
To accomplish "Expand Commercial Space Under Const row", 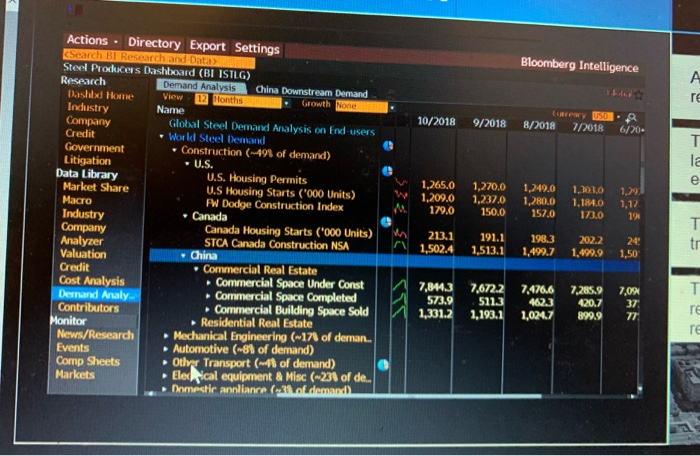I will 208,283.
